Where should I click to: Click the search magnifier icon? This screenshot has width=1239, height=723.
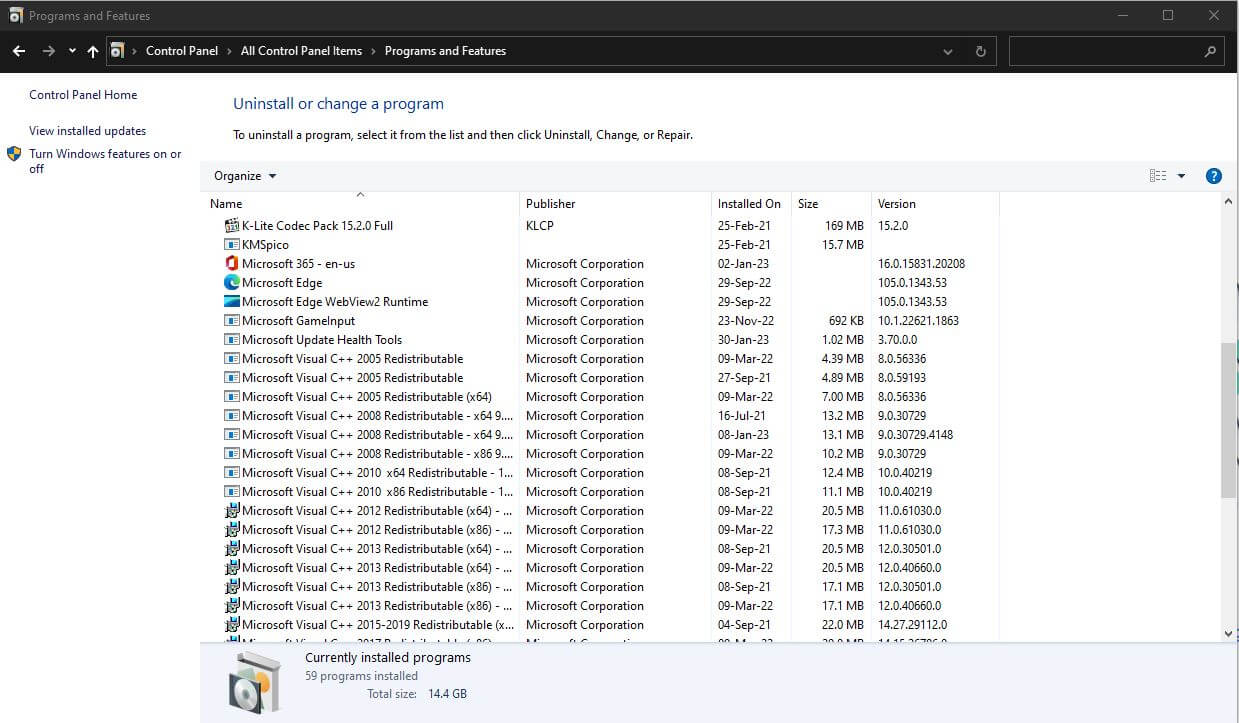(1209, 51)
